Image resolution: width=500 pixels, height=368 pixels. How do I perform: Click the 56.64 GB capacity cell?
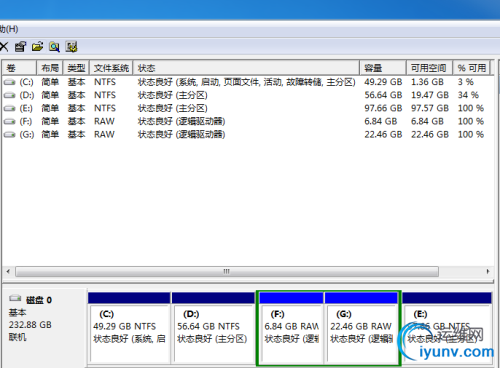coord(383,95)
